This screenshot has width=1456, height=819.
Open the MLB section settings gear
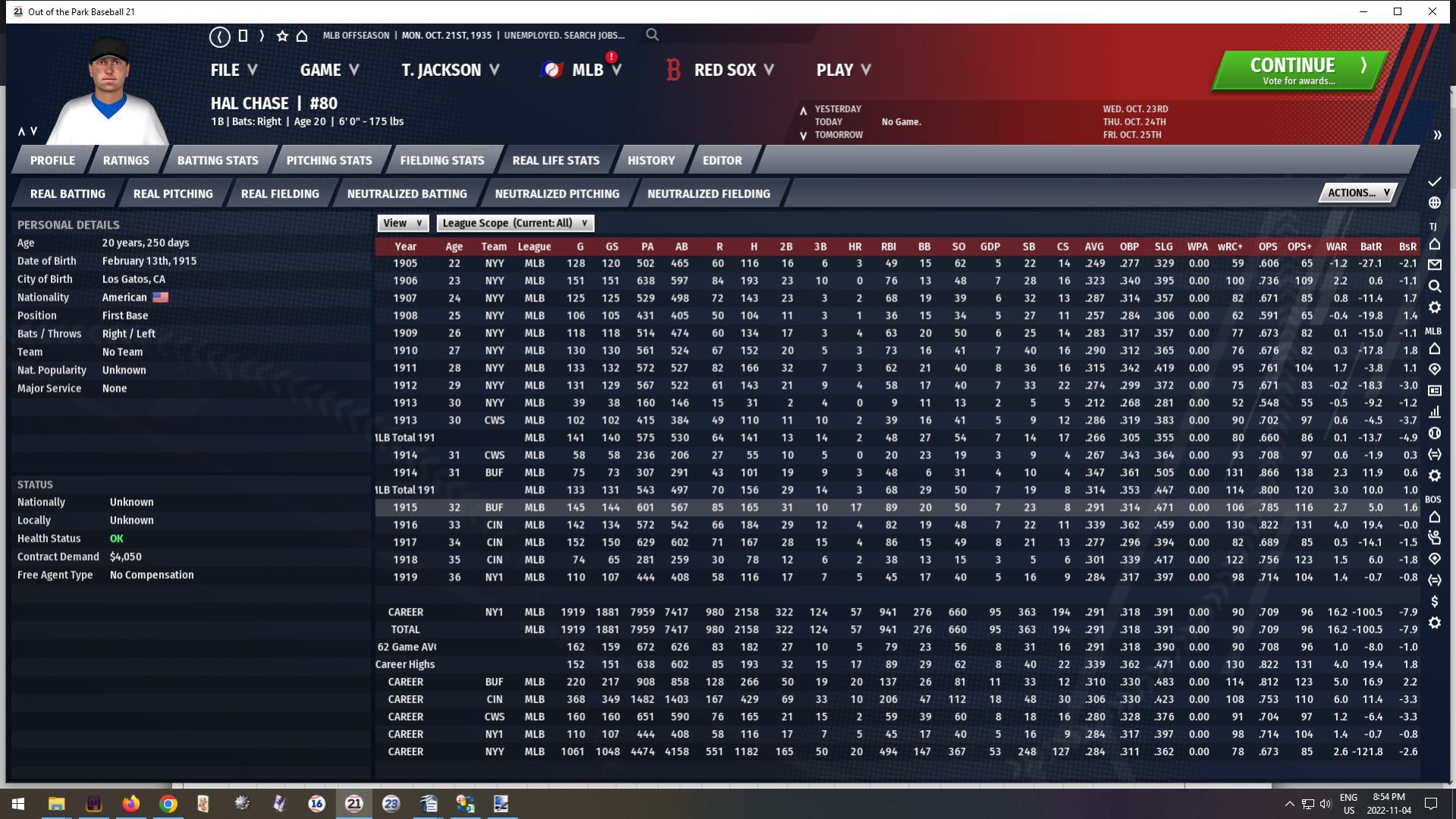click(x=1434, y=476)
